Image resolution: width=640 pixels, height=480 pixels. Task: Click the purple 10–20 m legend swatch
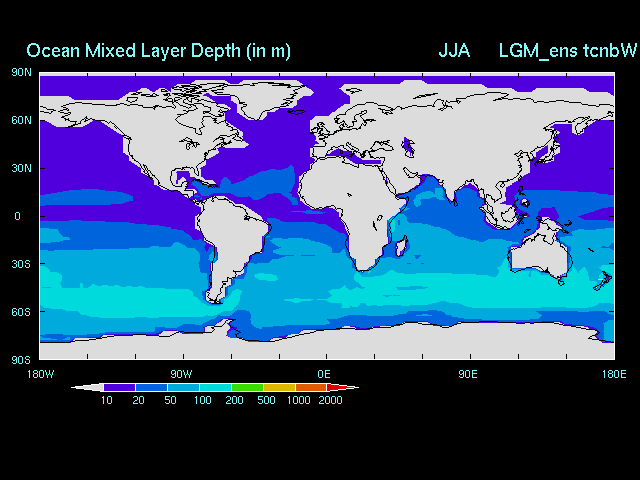(x=119, y=387)
